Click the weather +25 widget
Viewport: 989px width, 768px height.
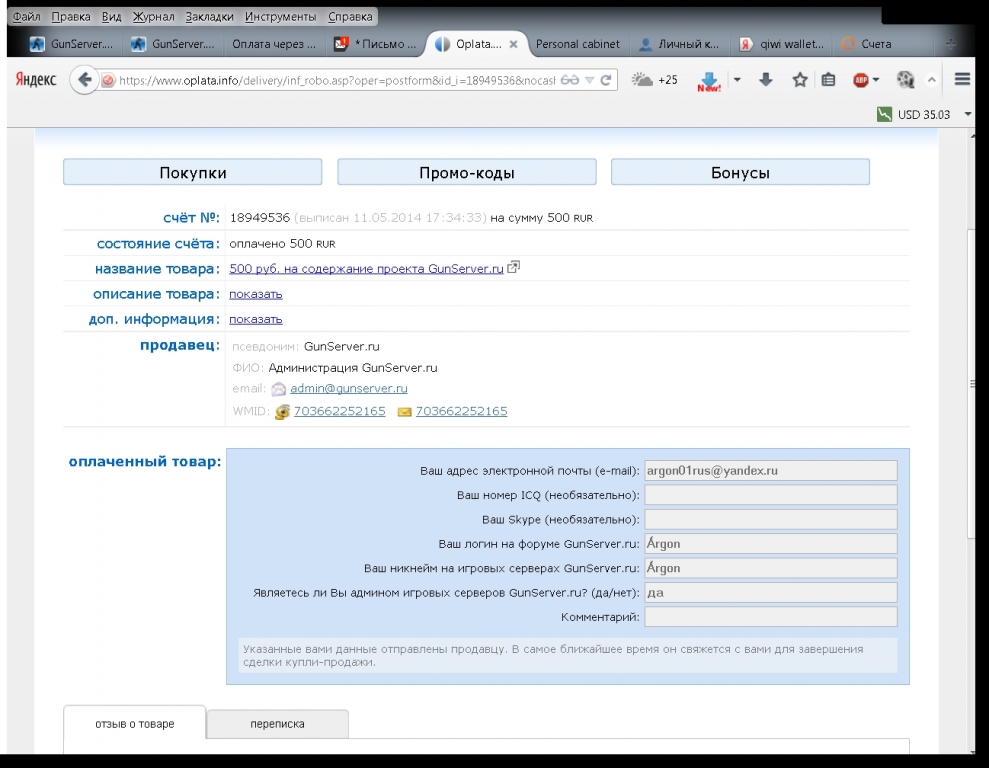coord(655,80)
